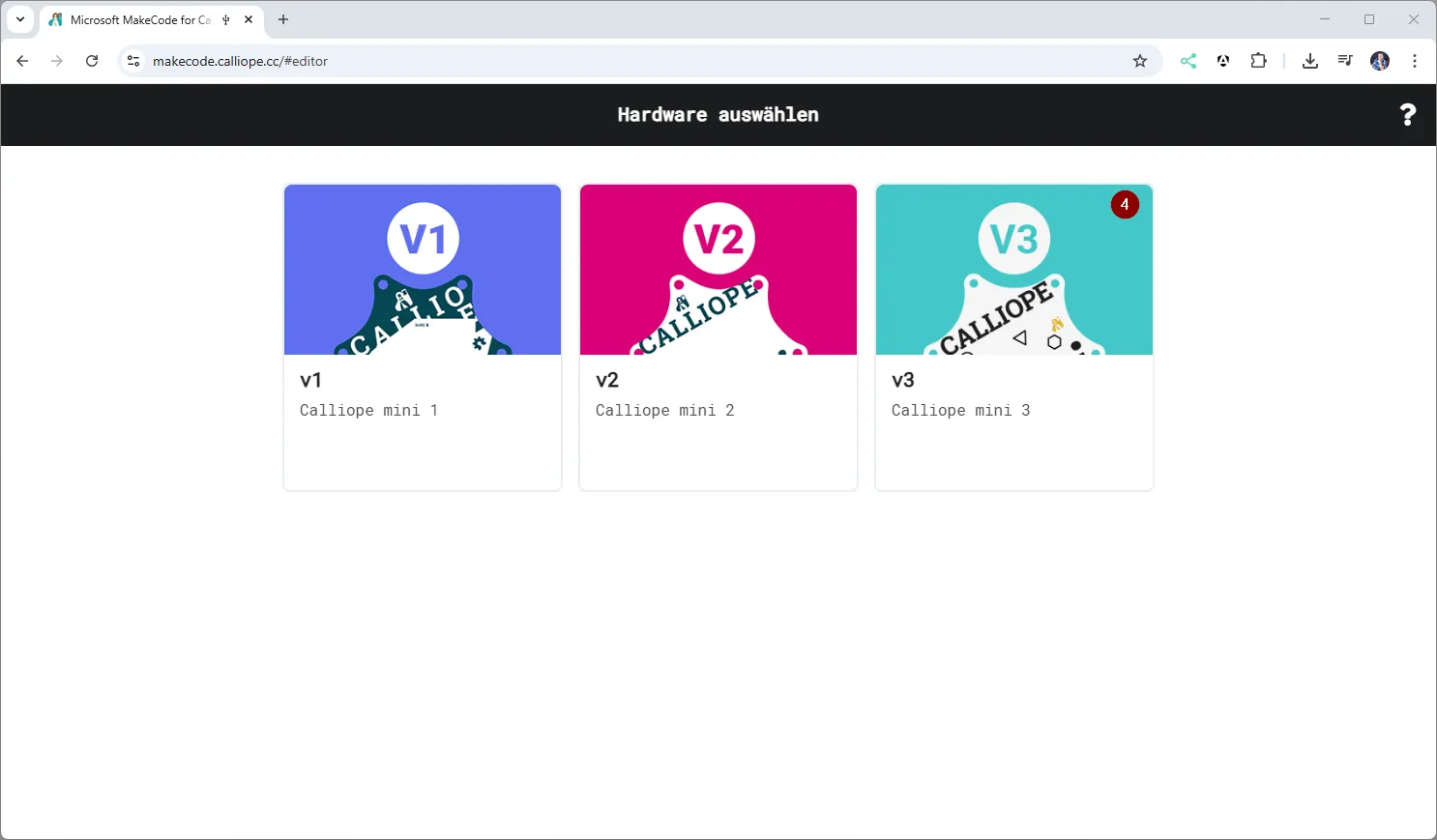Choose the V2 Calliope mini 2 card
This screenshot has height=840, width=1437.
point(718,336)
